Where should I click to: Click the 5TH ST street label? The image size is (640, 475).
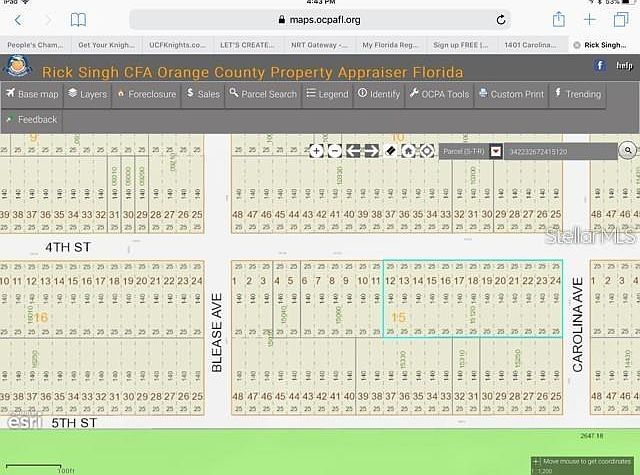74,423
